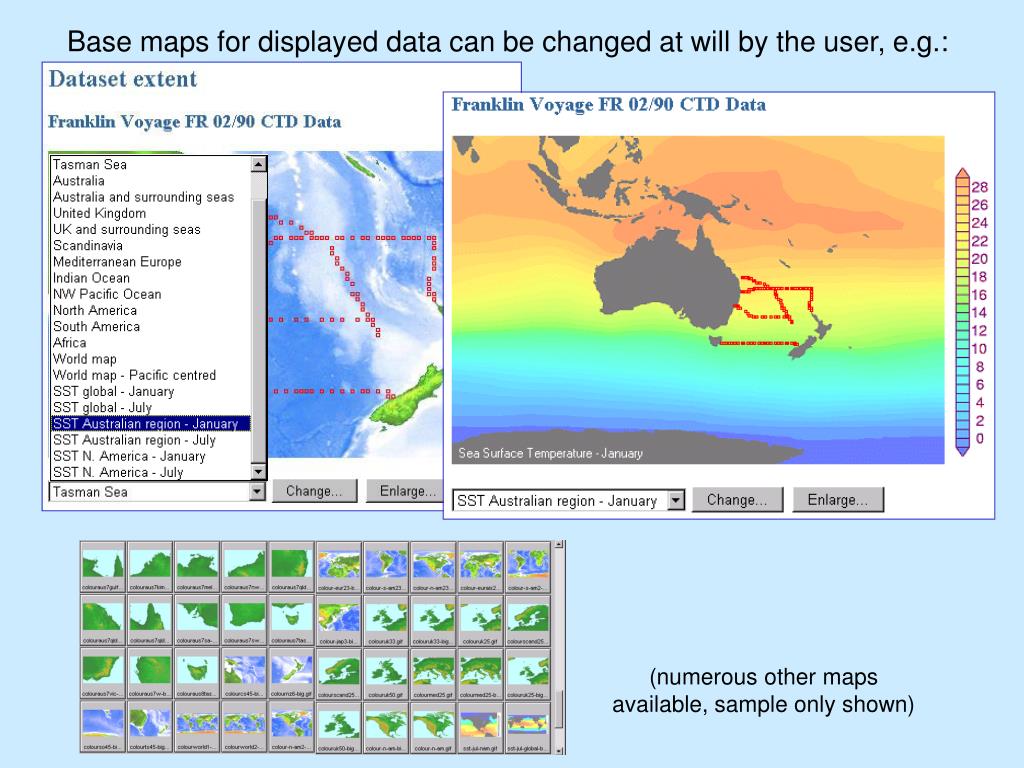Choose the sst-jul-nam.gif thumbnail
The width and height of the screenshot is (1024, 768).
481,727
